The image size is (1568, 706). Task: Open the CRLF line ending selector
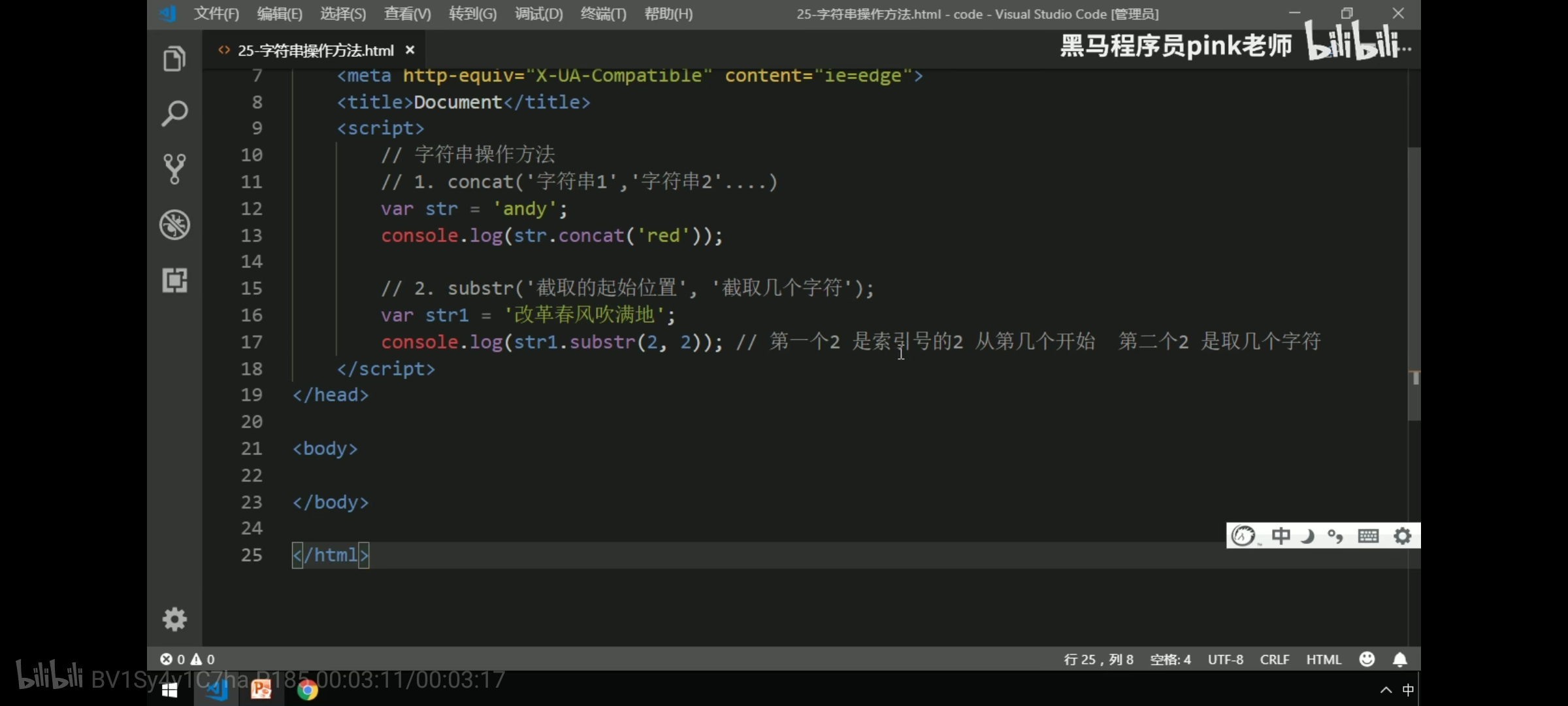pos(1274,659)
